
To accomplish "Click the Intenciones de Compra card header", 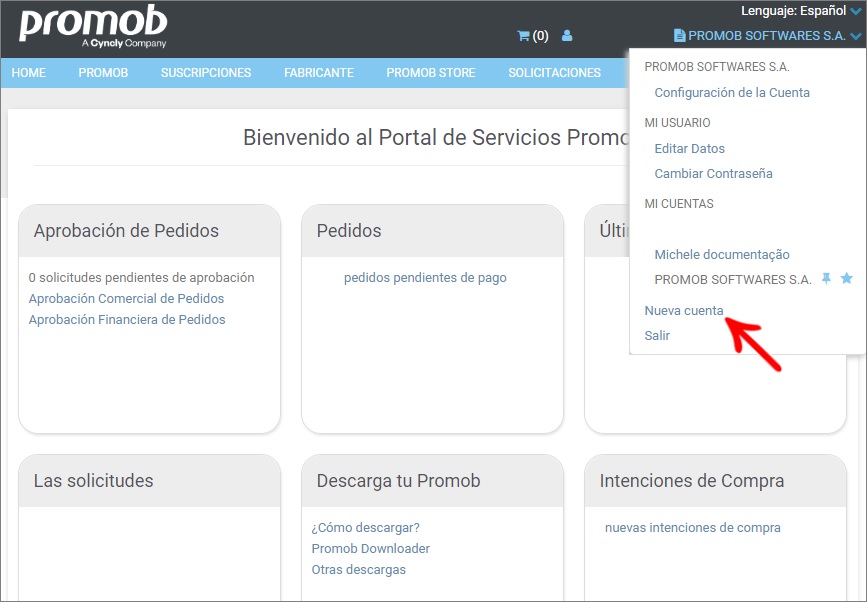I will [x=715, y=480].
